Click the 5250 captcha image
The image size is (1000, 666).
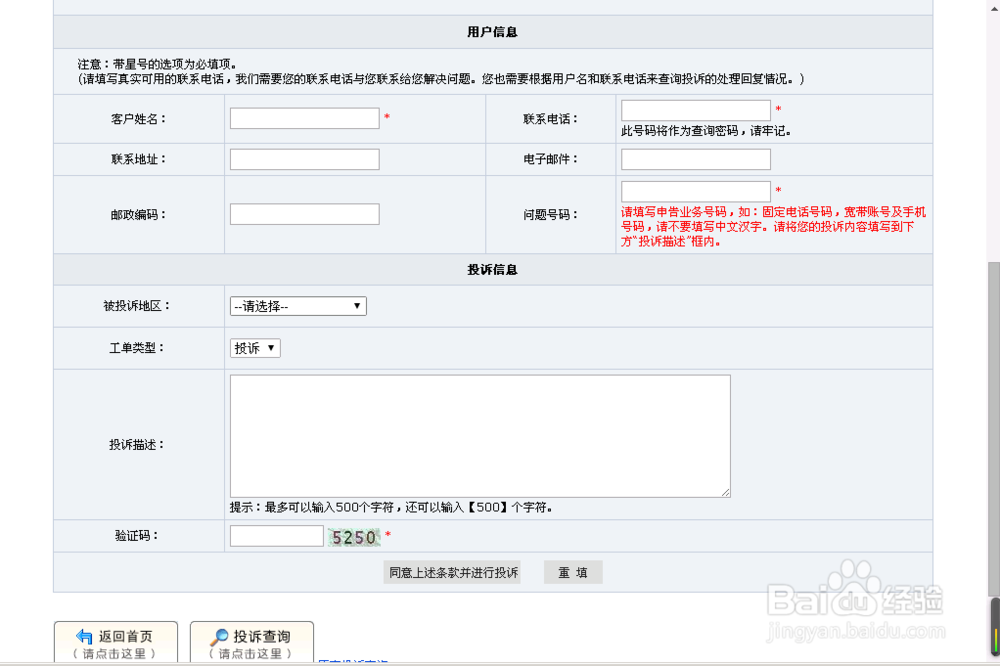353,536
